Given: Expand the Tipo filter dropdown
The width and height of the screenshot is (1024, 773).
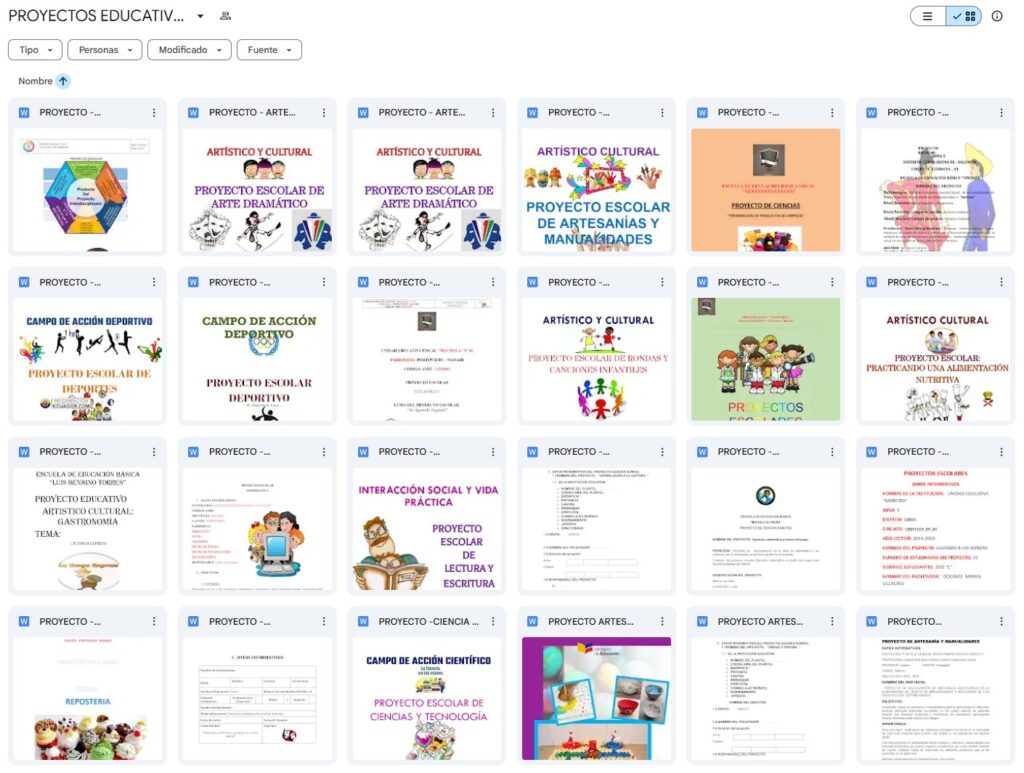Looking at the screenshot, I should [x=35, y=50].
